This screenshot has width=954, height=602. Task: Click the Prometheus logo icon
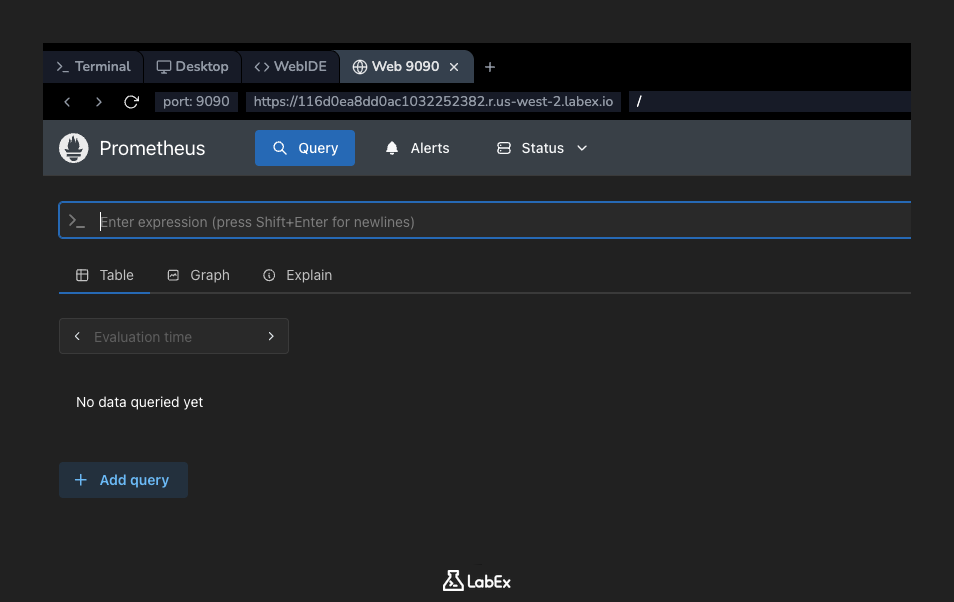[x=73, y=147]
